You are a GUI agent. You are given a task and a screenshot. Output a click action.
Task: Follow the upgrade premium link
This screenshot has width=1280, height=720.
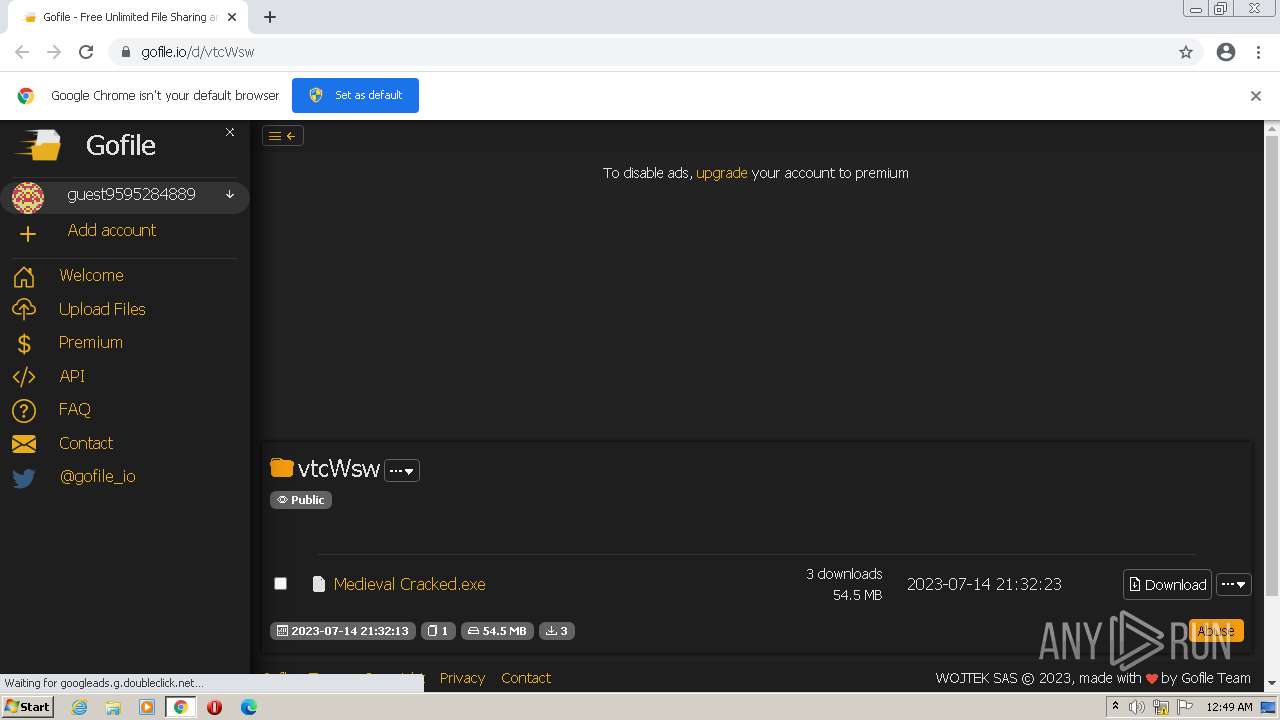722,173
